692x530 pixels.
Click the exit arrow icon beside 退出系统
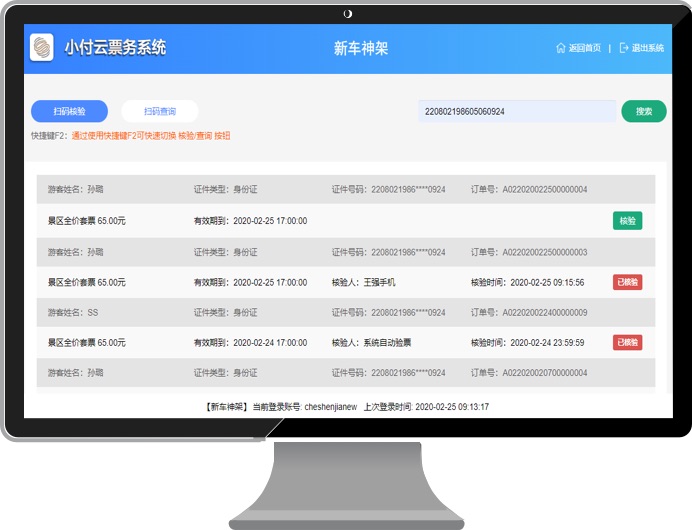click(x=624, y=48)
